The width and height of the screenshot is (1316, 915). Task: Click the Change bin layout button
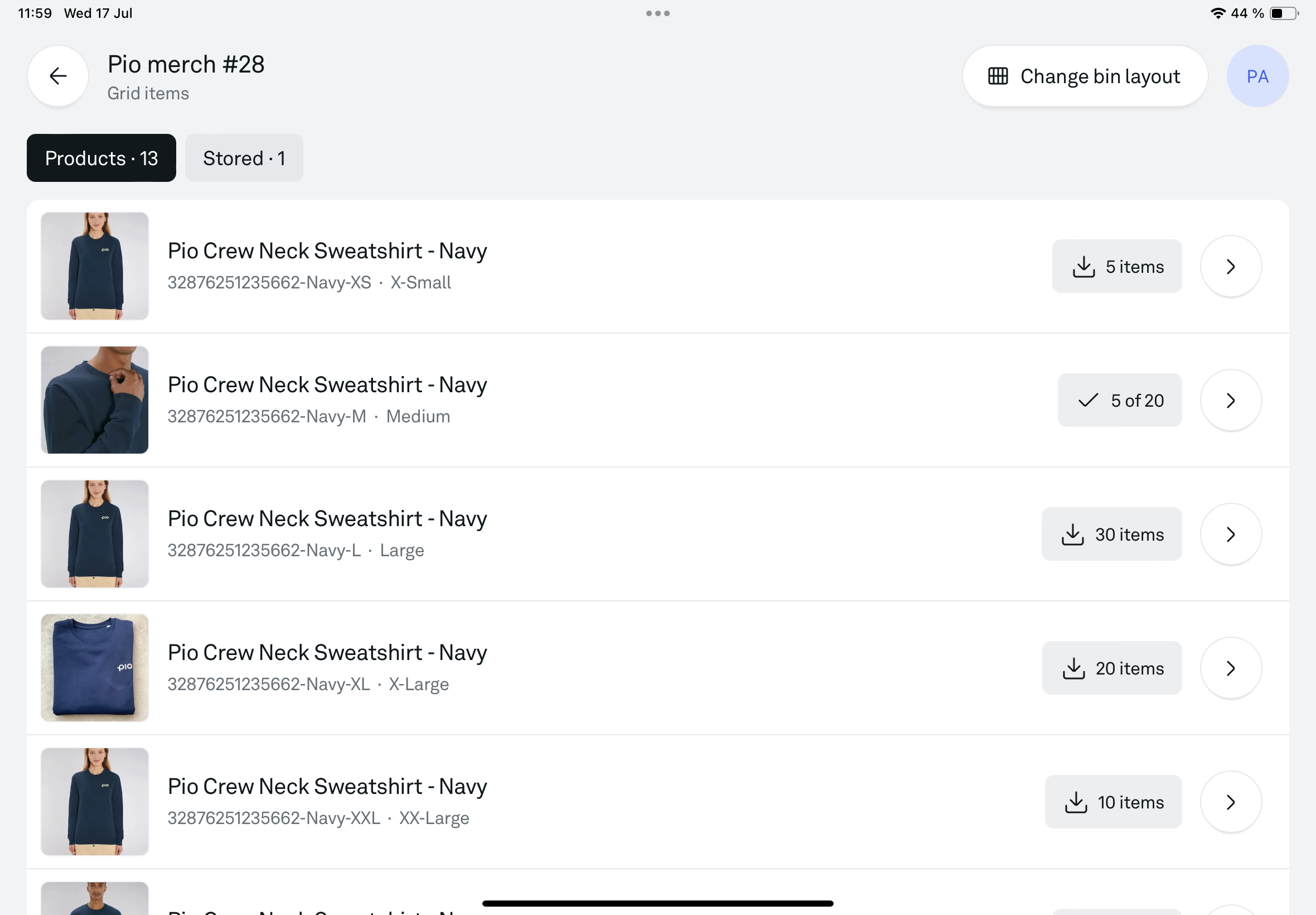tap(1085, 76)
